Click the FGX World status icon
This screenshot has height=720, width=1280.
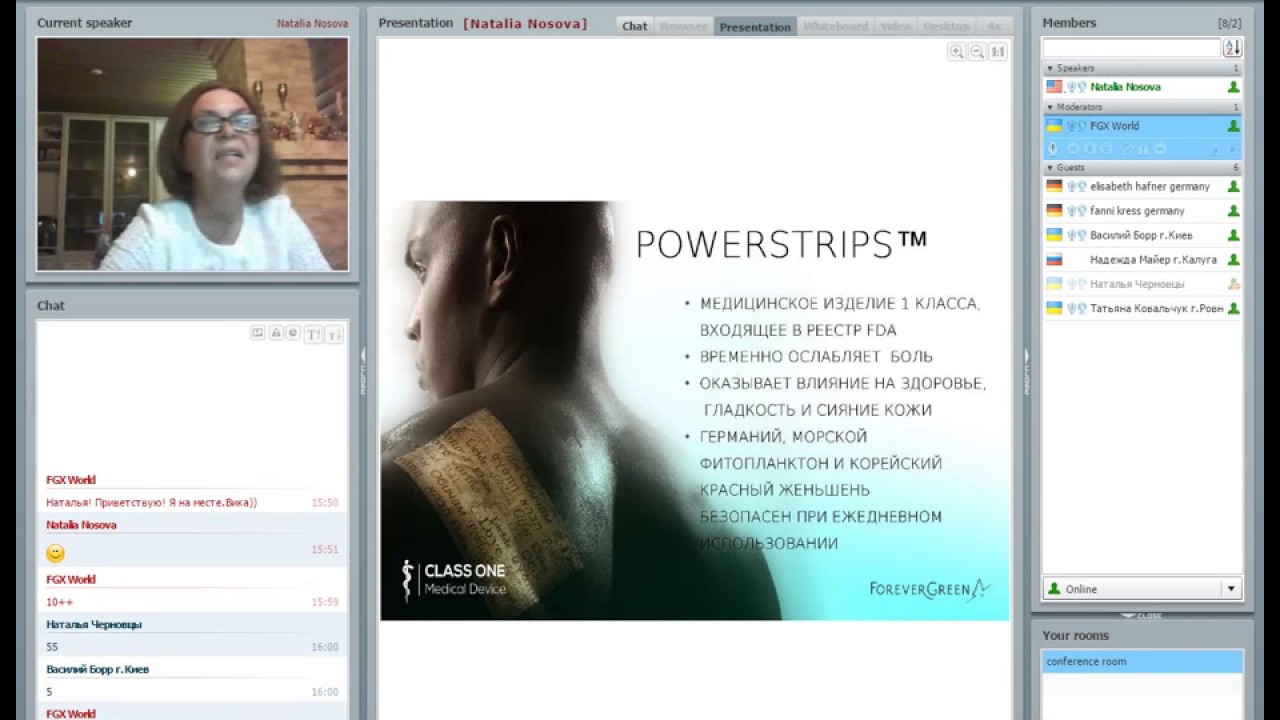1233,126
